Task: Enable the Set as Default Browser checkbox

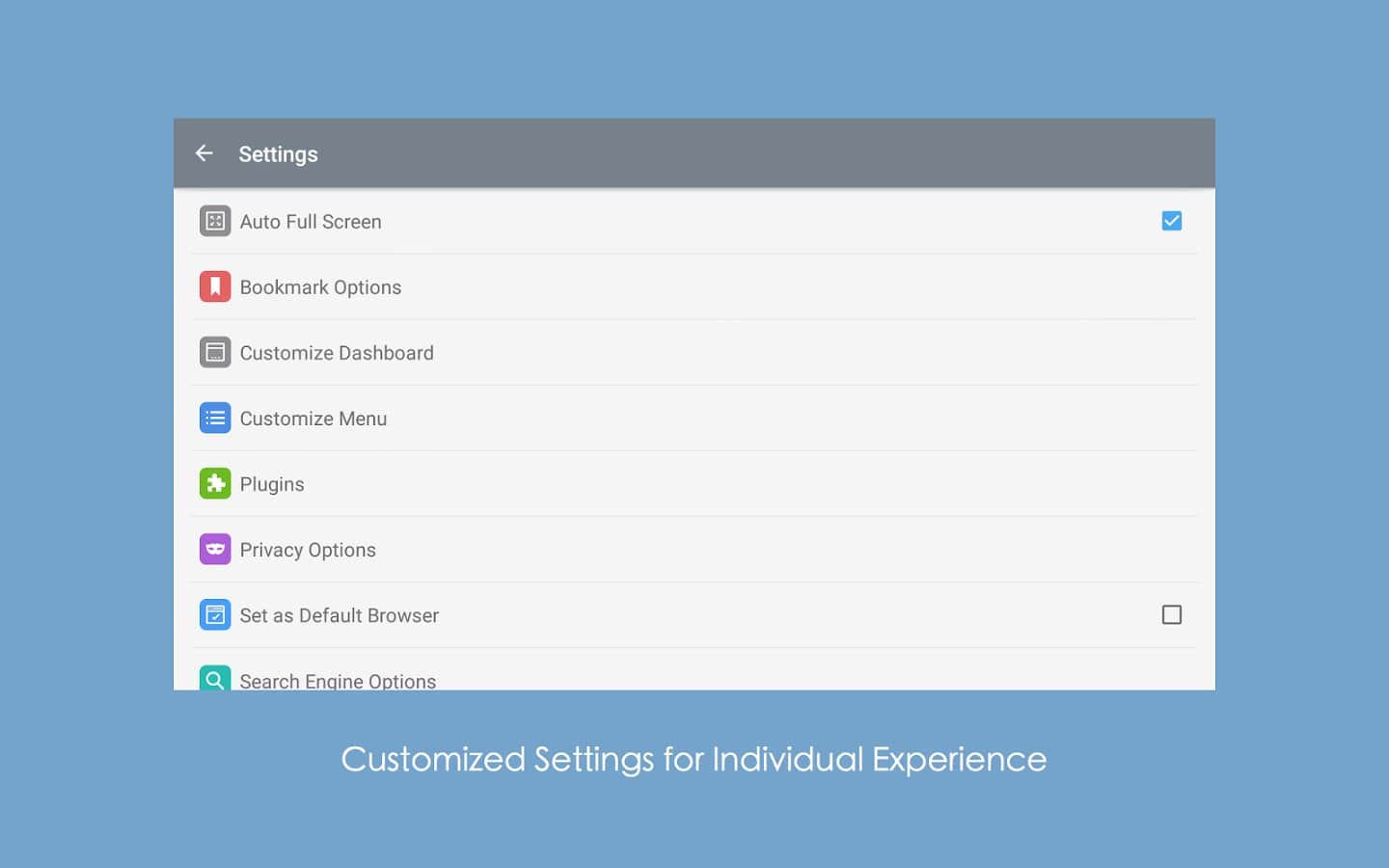Action: pyautogui.click(x=1171, y=614)
